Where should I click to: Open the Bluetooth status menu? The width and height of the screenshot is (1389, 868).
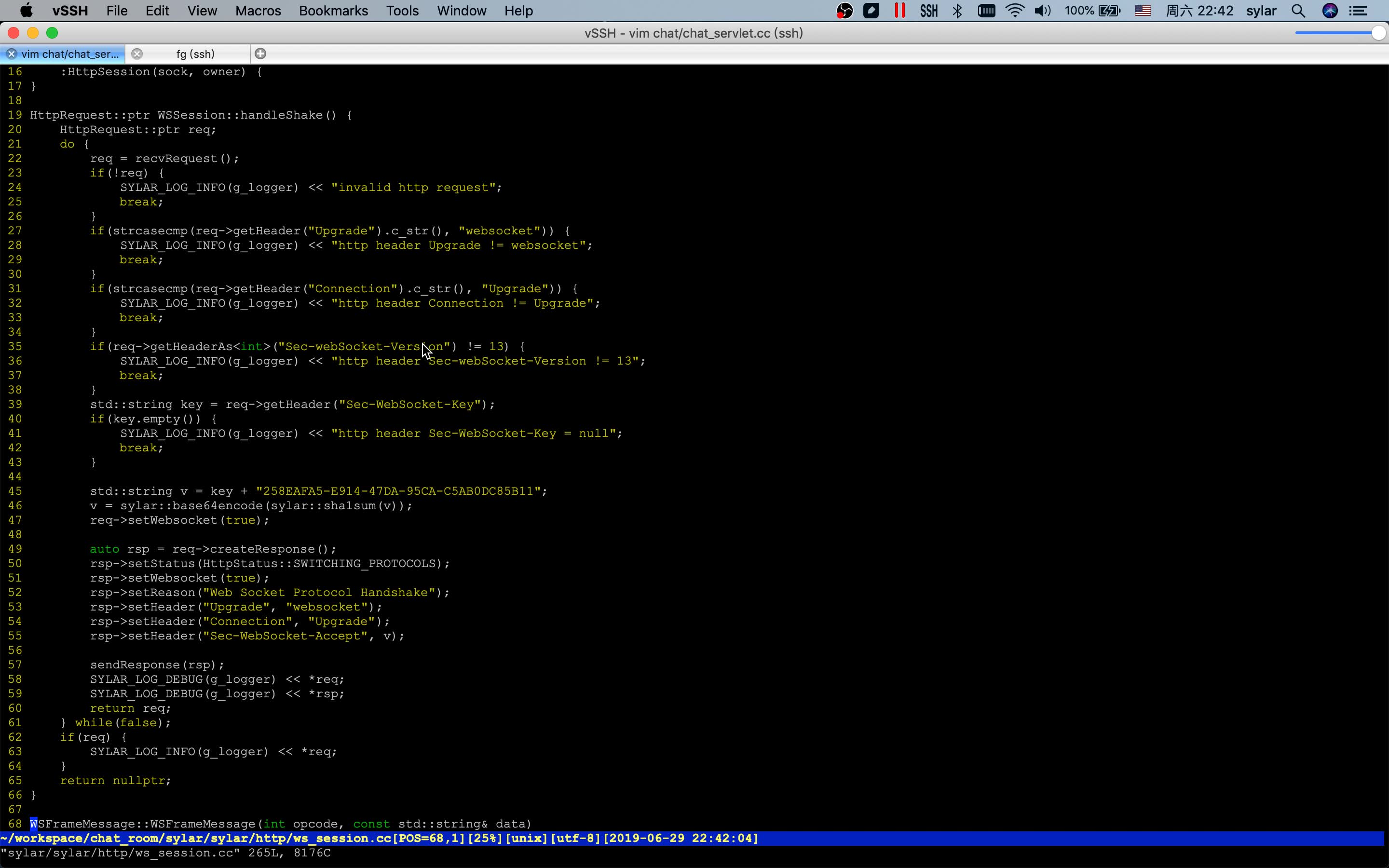[957, 10]
